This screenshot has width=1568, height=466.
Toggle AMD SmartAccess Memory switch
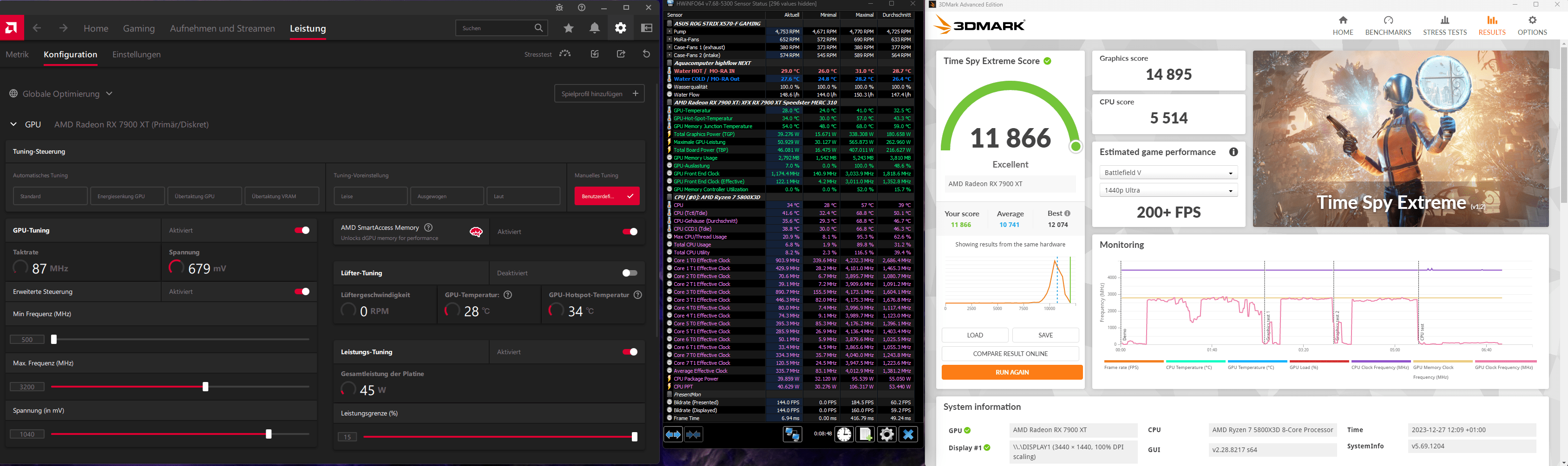[x=630, y=232]
